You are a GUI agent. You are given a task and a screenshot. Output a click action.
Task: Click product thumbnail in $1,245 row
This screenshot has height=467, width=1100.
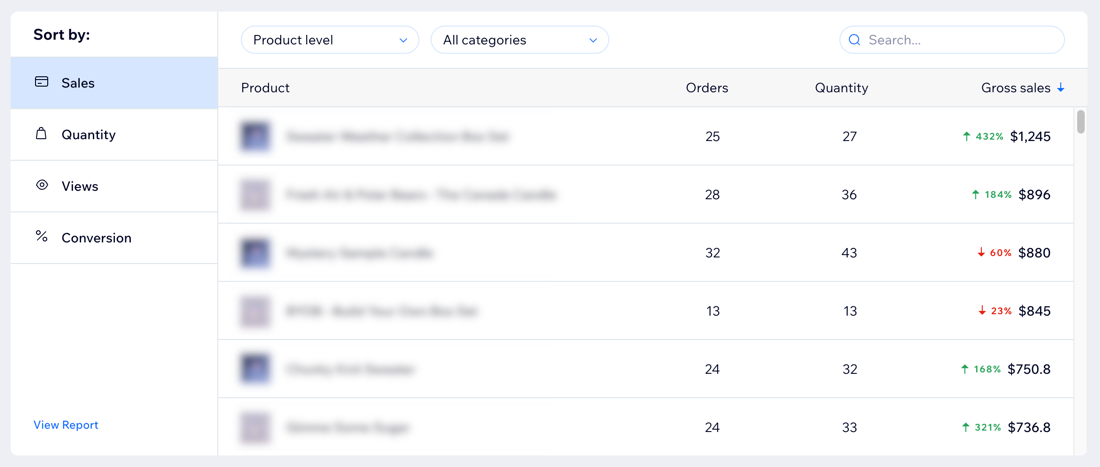point(255,137)
